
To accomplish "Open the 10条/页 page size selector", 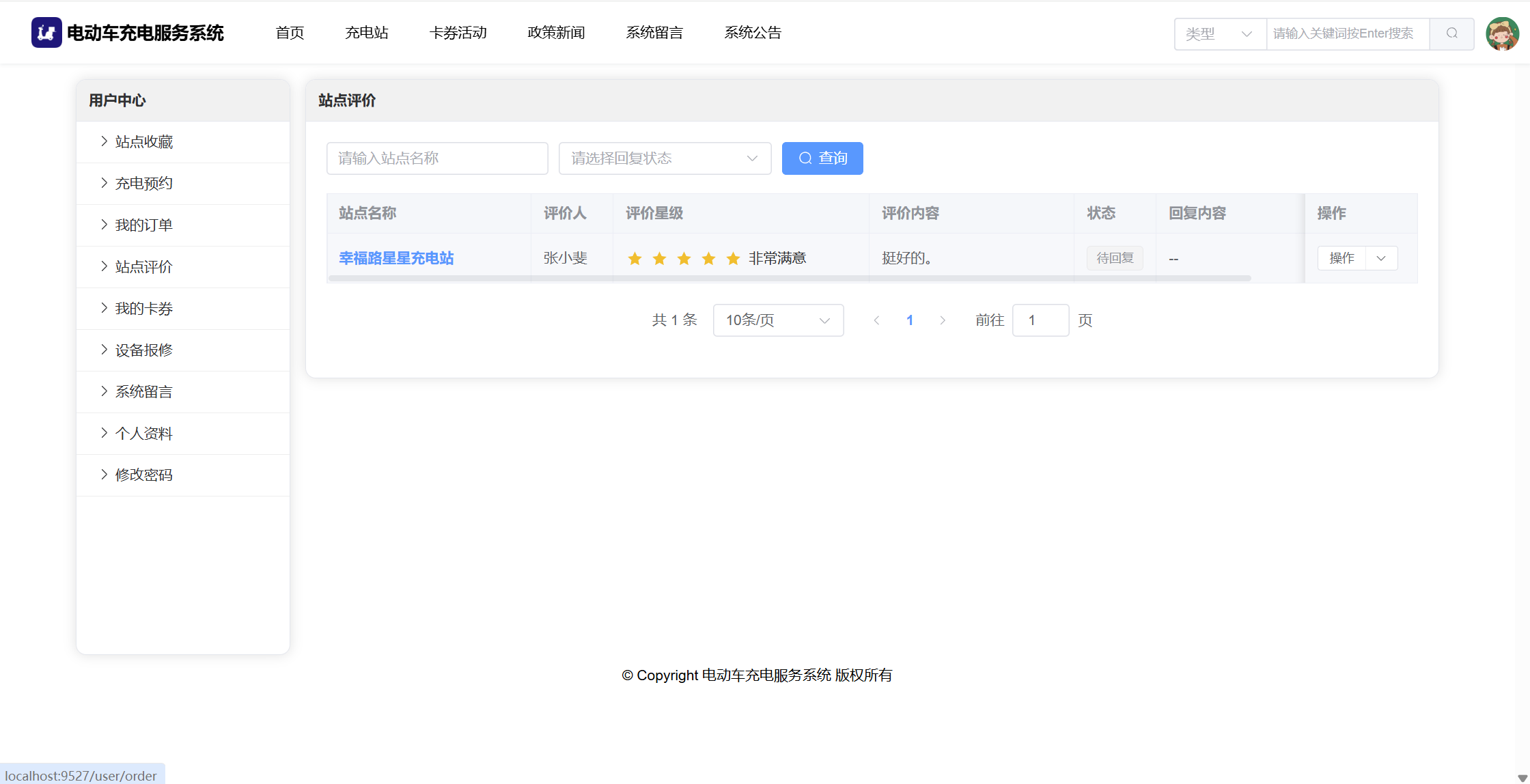I will pyautogui.click(x=778, y=320).
